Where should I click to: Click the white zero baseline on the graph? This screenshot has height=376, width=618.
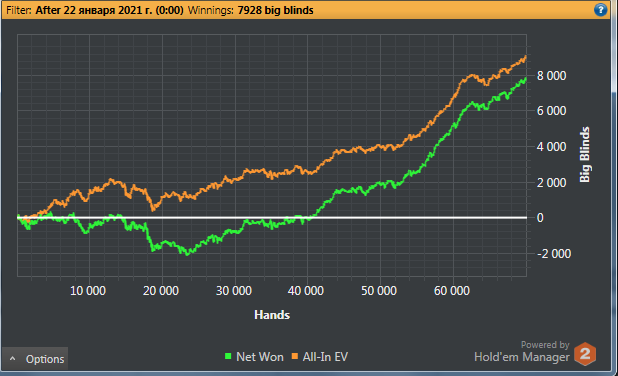click(x=272, y=218)
